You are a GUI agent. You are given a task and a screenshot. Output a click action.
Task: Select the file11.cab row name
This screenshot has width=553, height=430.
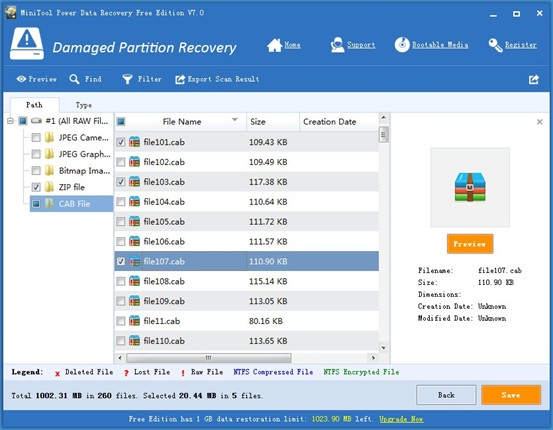point(162,321)
